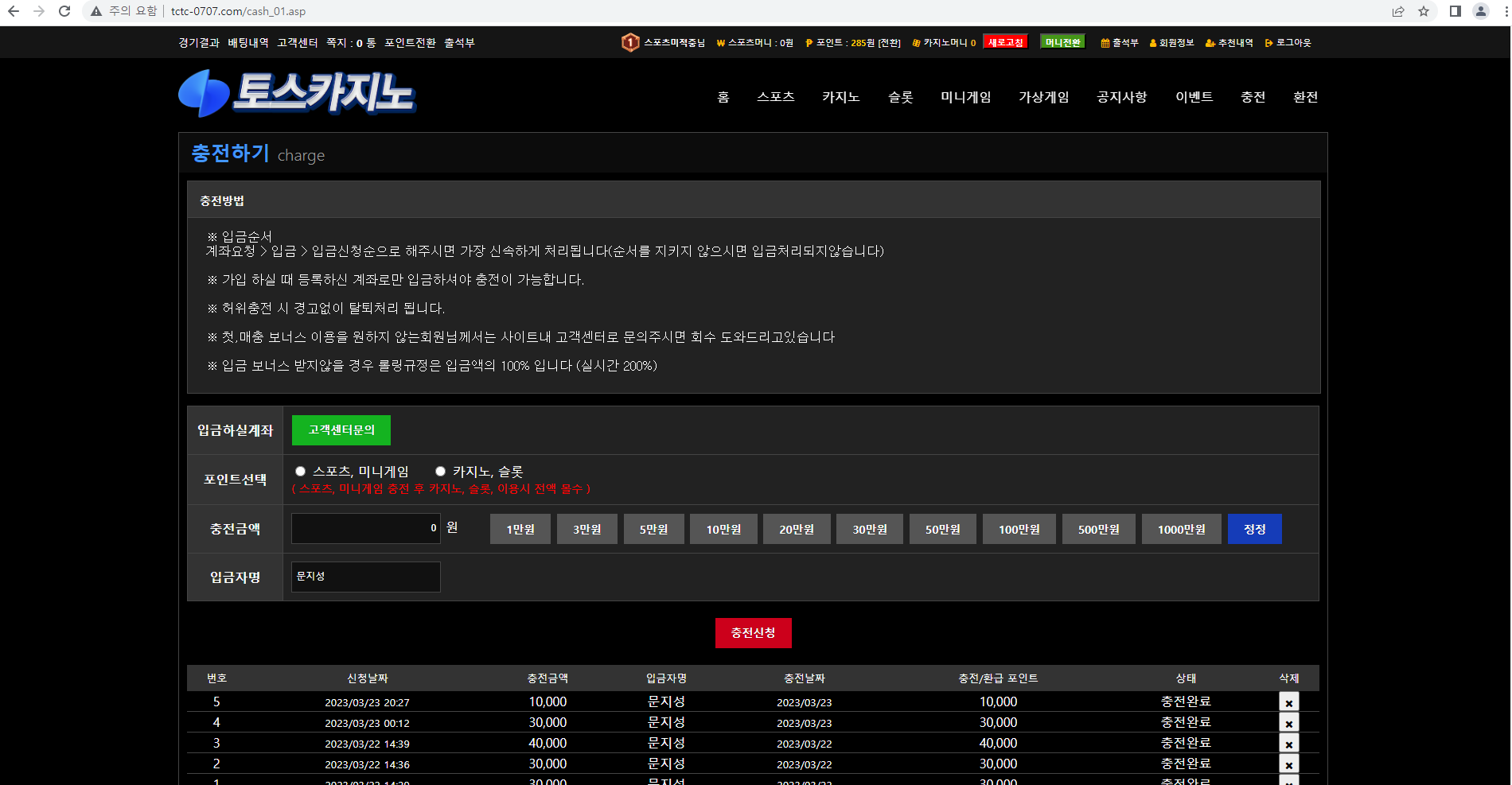Open the 환전 navigation menu
Screen dimensions: 1512x785
[1305, 97]
